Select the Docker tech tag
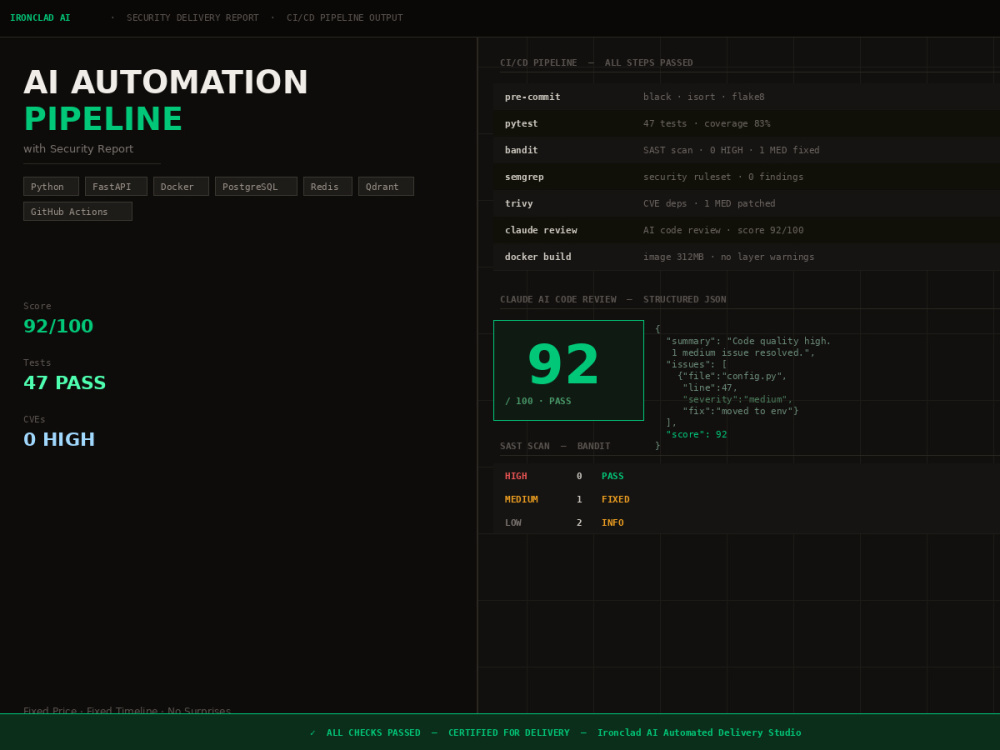1000x750 pixels. (x=181, y=186)
